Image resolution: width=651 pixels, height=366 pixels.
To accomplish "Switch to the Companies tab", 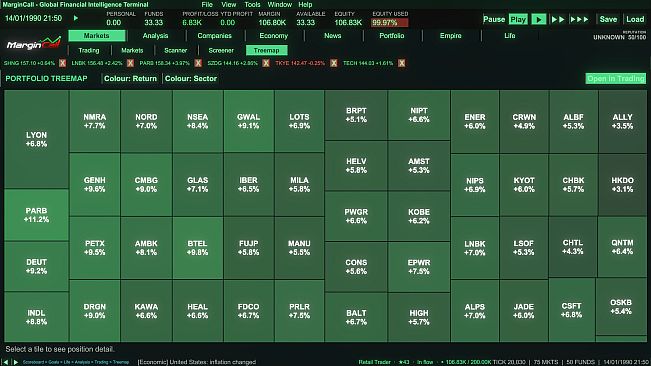I will point(215,36).
